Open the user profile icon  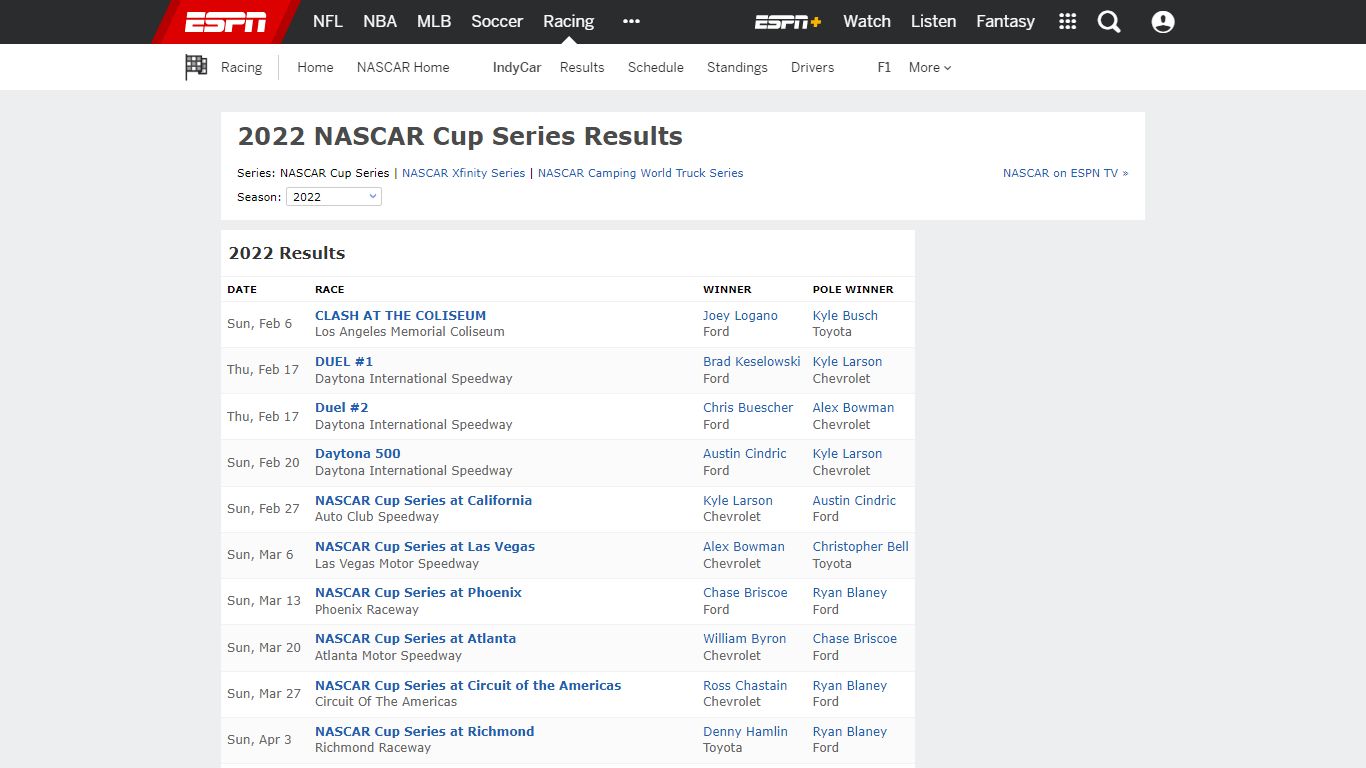(x=1163, y=22)
